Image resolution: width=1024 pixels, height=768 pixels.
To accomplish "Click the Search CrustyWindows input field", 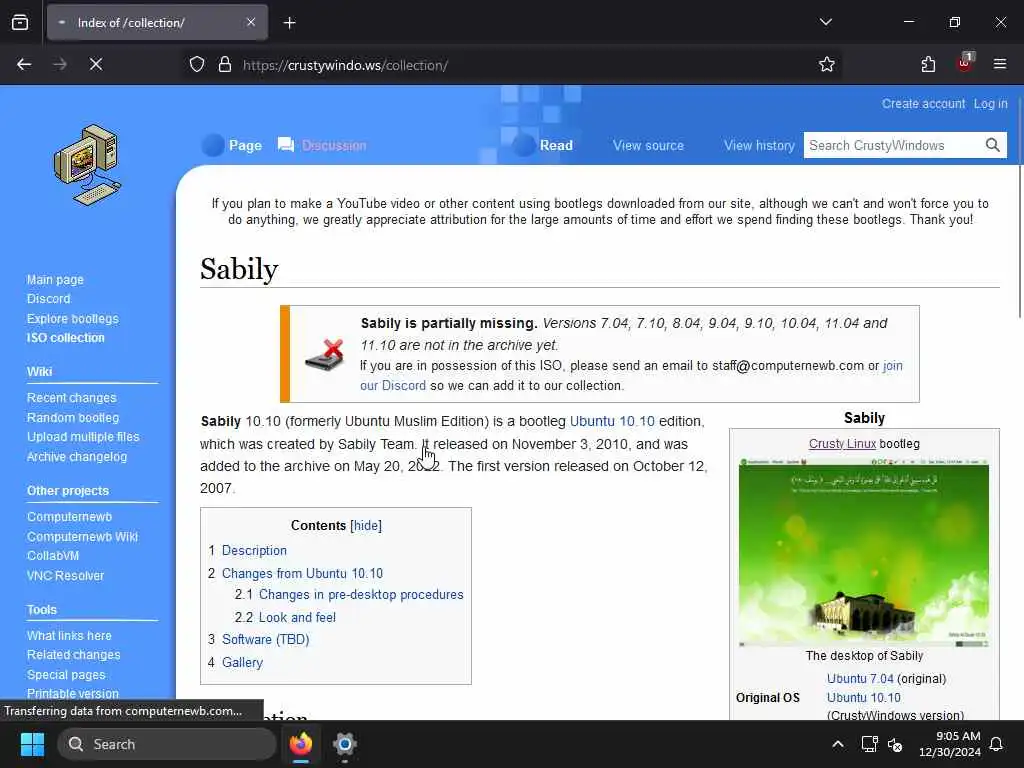I will tap(895, 145).
